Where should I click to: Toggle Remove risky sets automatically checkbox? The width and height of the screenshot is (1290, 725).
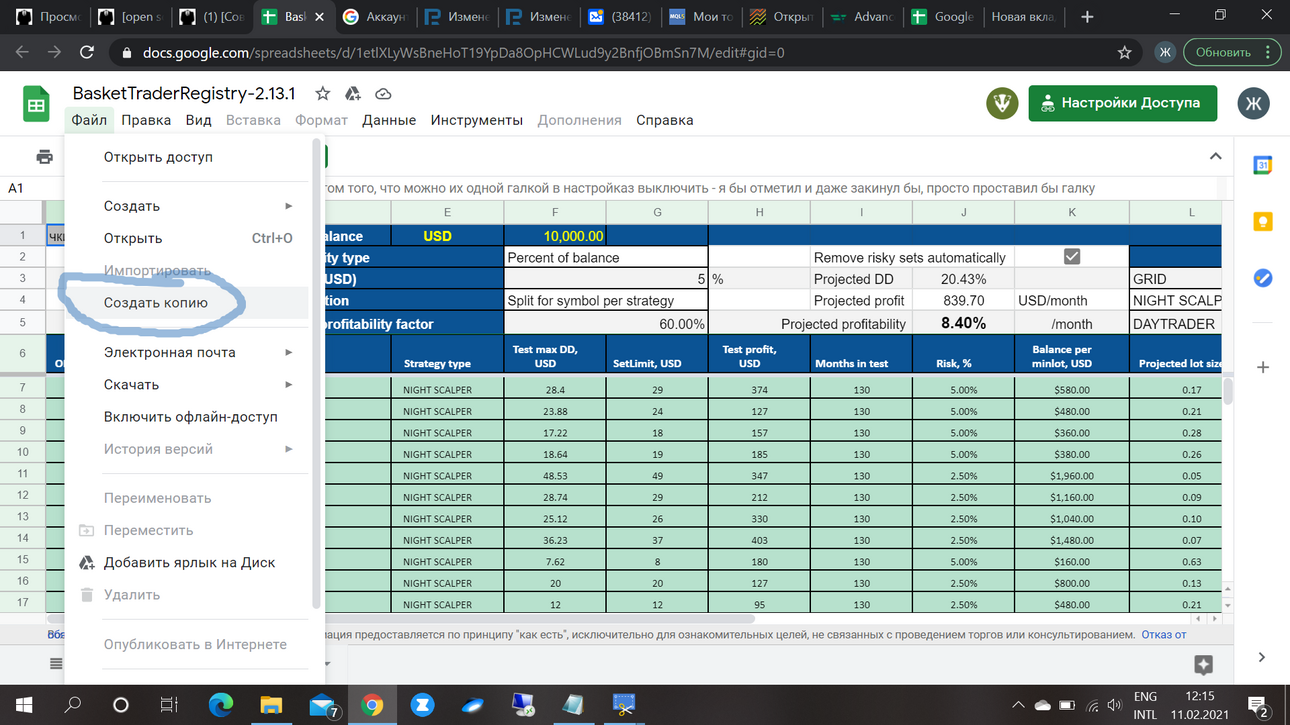click(1071, 257)
